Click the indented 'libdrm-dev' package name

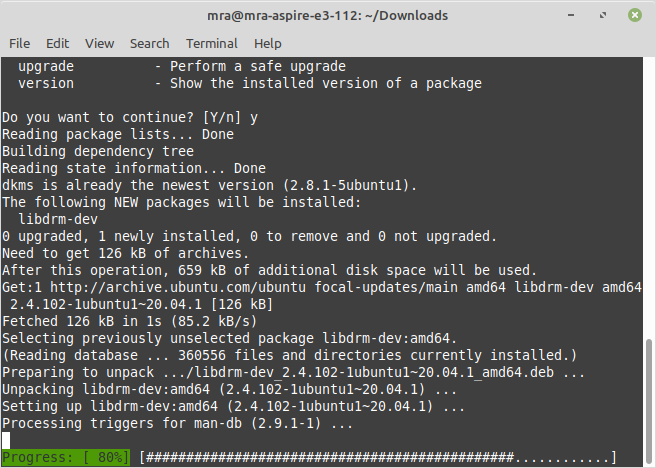click(x=58, y=219)
